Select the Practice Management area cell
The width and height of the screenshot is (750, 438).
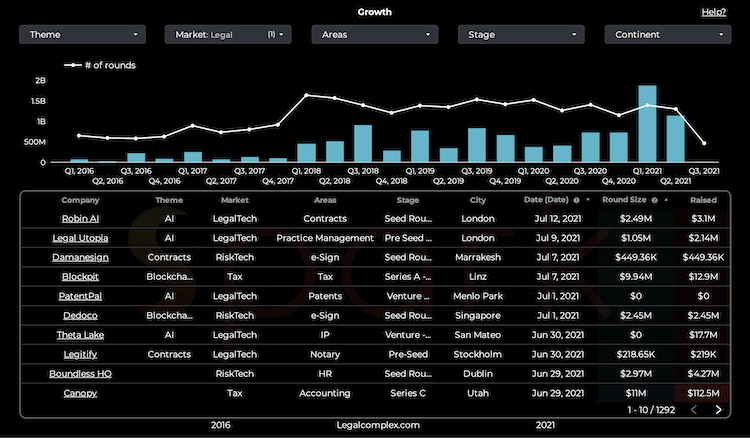tap(325, 238)
